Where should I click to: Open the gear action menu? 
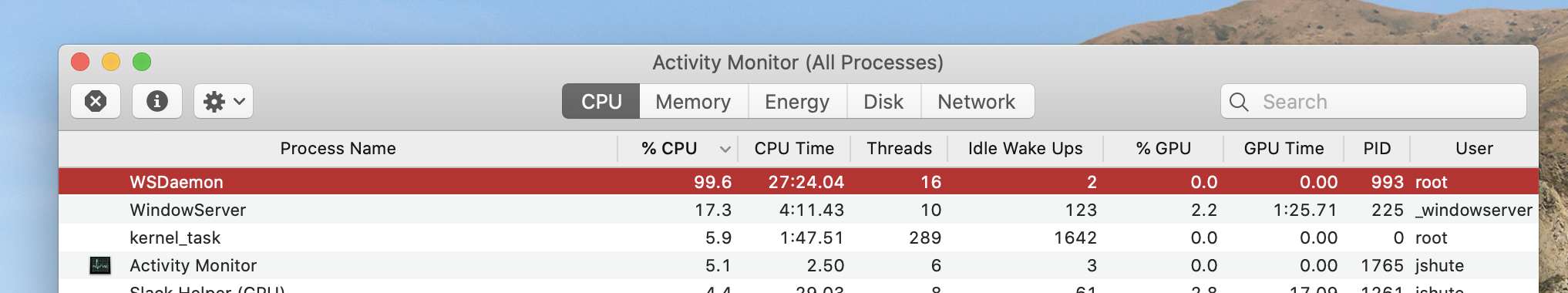(224, 101)
